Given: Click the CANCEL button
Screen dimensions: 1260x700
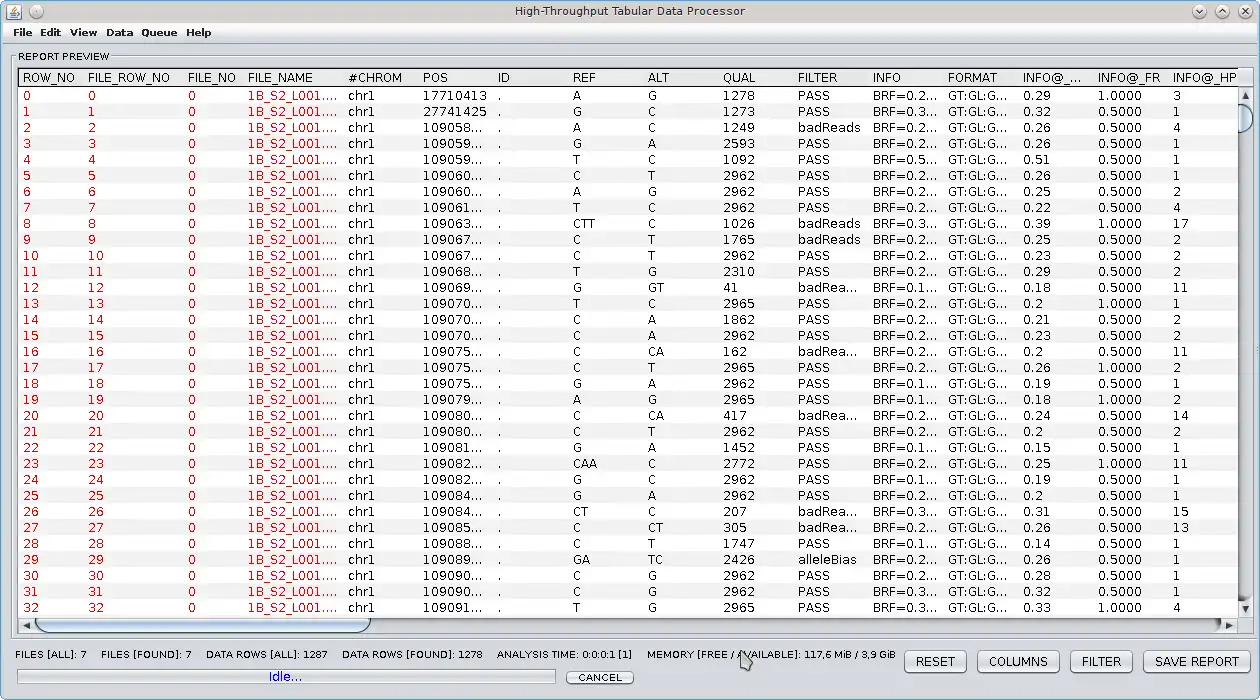Looking at the screenshot, I should (x=600, y=678).
